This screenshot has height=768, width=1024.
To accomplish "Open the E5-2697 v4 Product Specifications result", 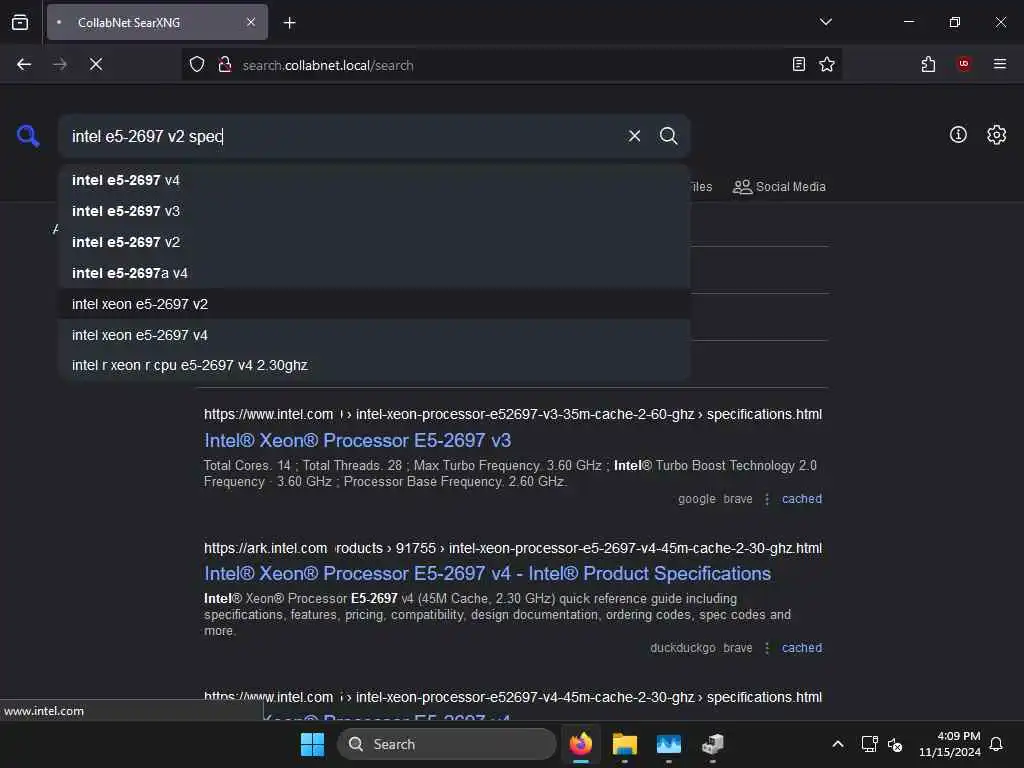I will pyautogui.click(x=487, y=573).
